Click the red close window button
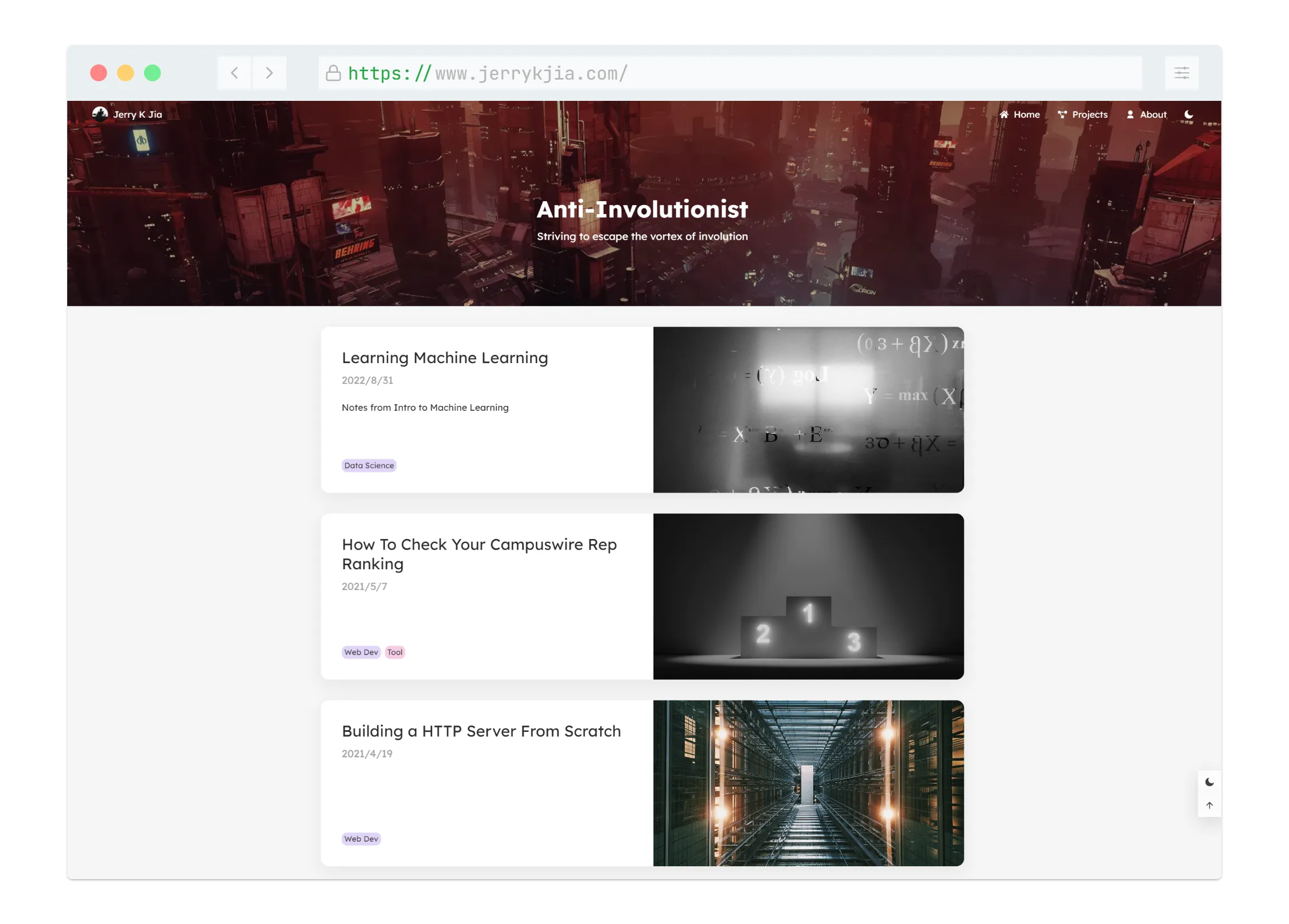This screenshot has width=1289, height=924. [x=98, y=73]
